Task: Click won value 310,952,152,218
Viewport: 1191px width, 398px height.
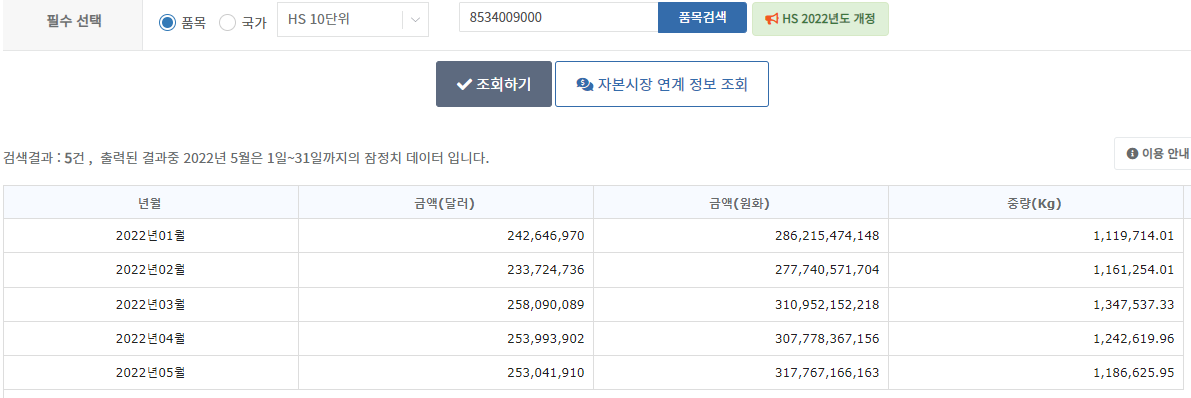Action: point(827,305)
